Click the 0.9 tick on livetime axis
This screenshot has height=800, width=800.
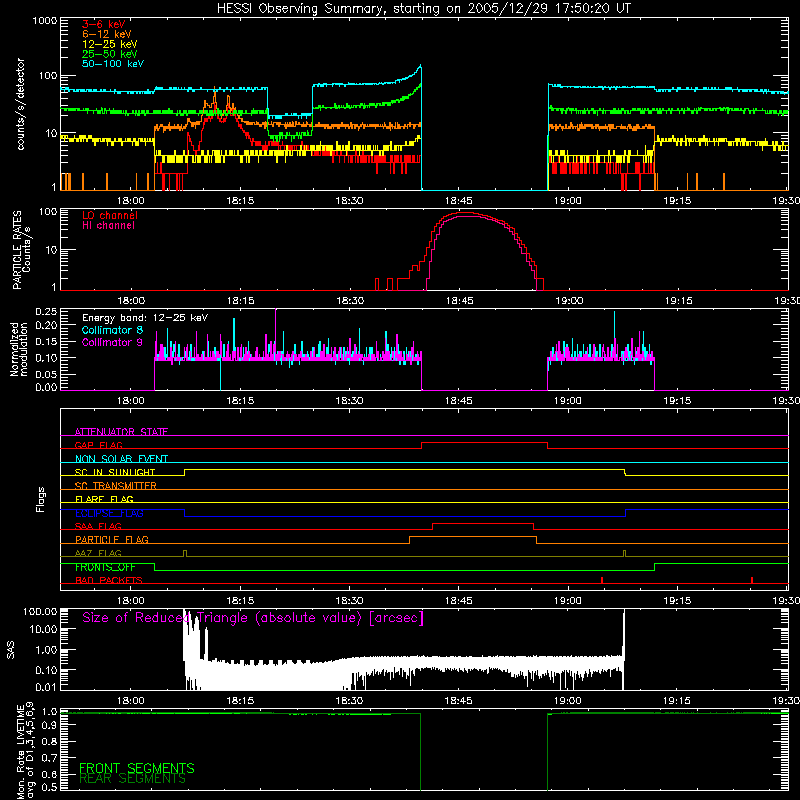point(49,726)
